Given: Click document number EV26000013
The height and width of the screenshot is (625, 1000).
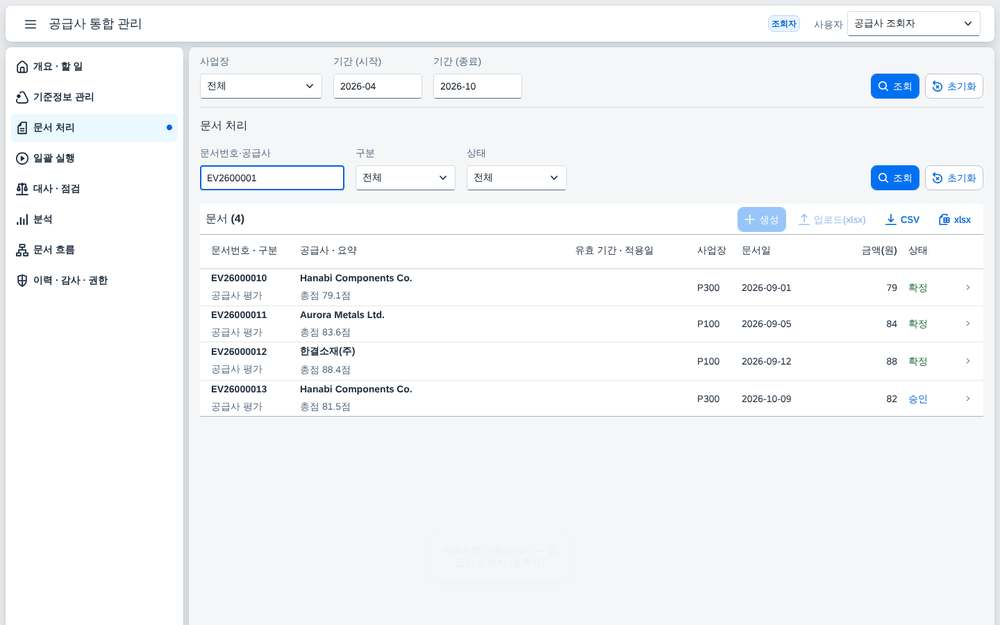Looking at the screenshot, I should click(x=239, y=389).
